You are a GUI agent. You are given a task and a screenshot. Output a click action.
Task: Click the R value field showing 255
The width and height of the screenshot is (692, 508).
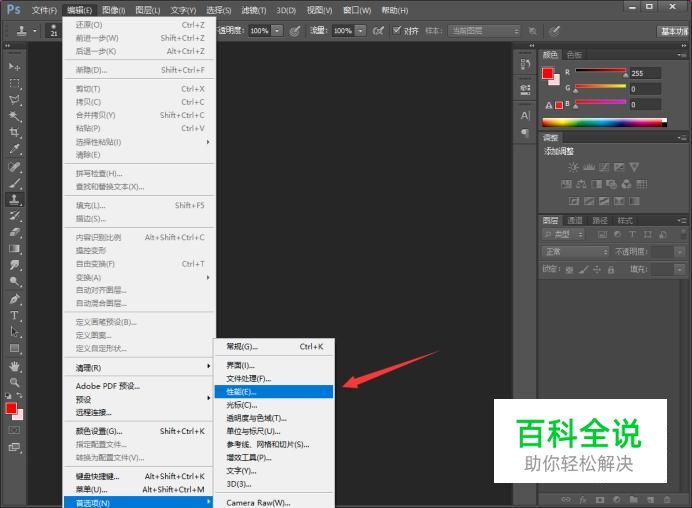tap(645, 73)
